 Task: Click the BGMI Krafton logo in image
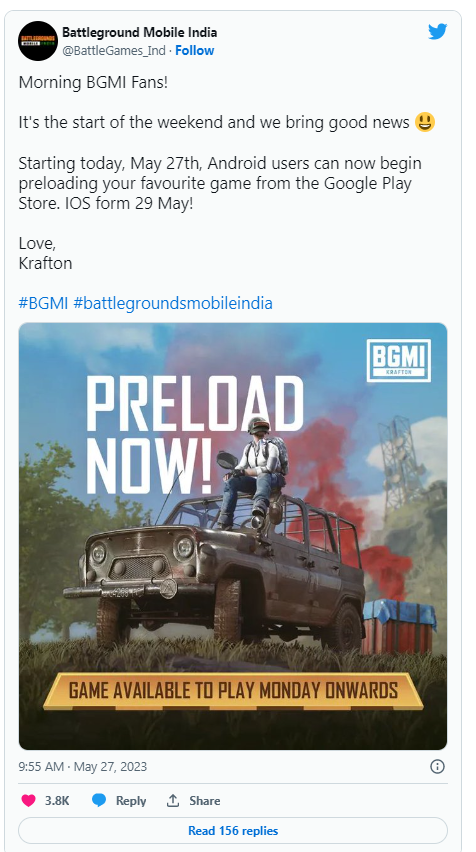[398, 360]
